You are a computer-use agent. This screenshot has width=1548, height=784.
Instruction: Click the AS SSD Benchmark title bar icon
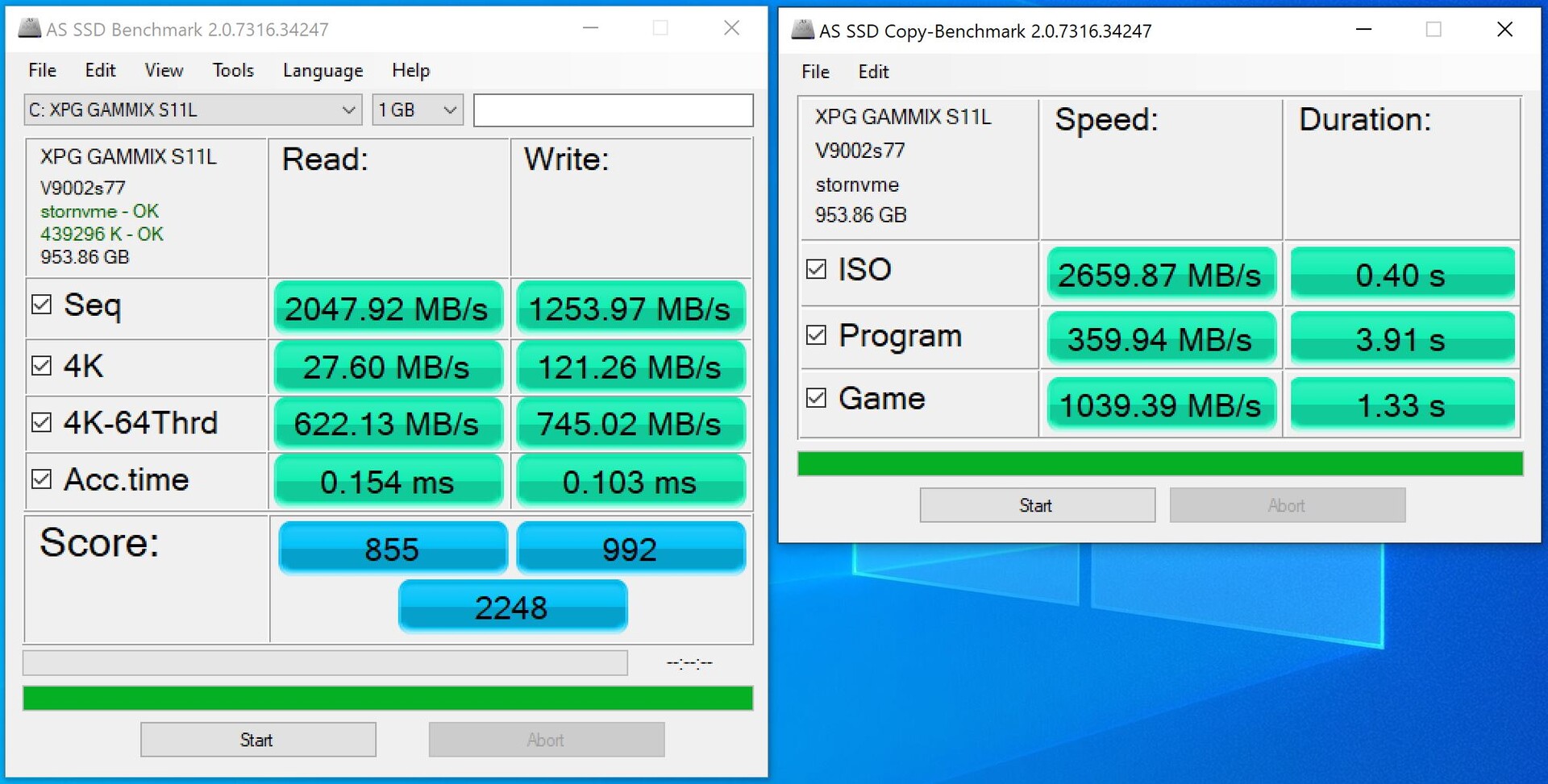pyautogui.click(x=29, y=29)
